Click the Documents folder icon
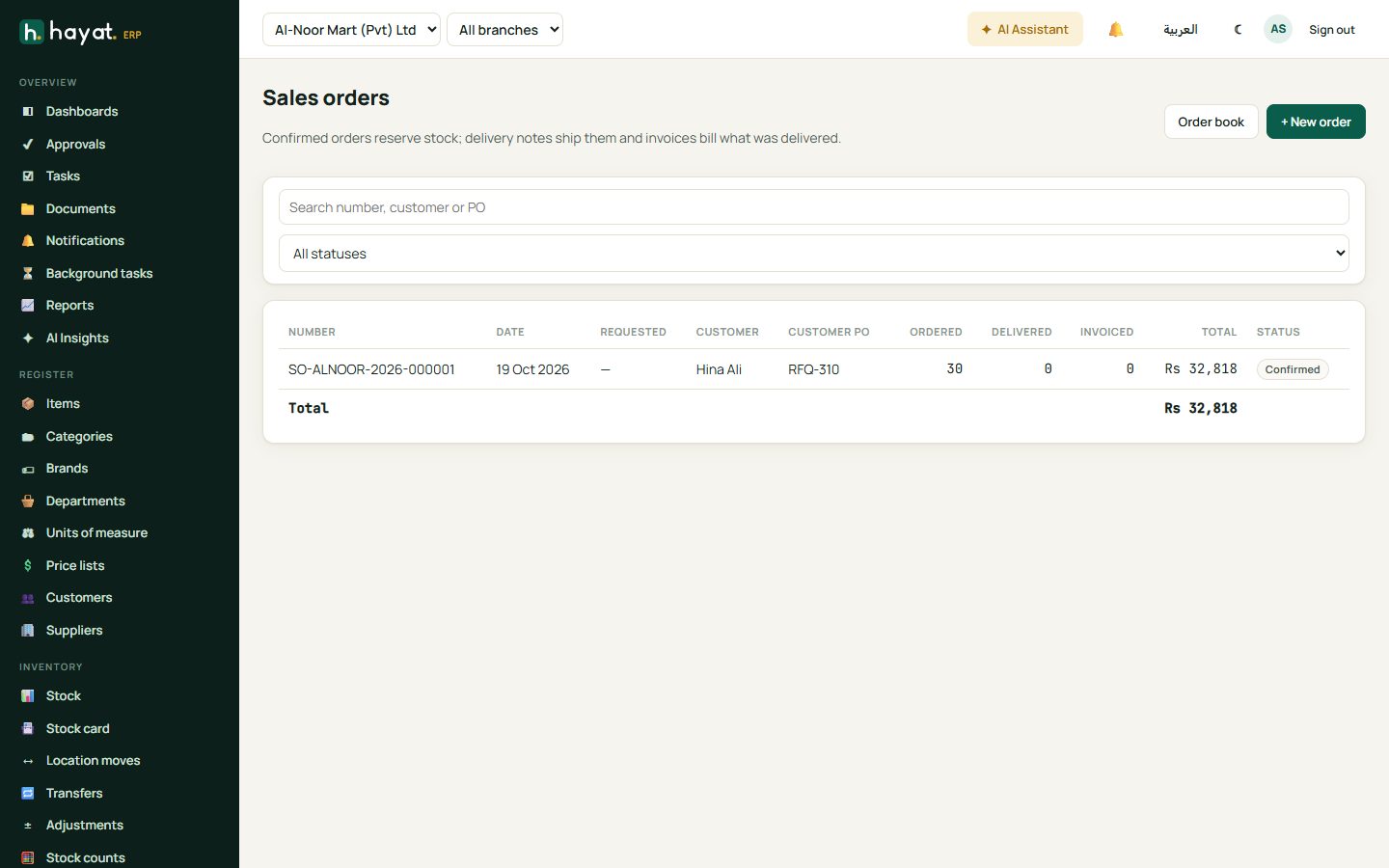This screenshot has width=1389, height=868. pyautogui.click(x=28, y=209)
